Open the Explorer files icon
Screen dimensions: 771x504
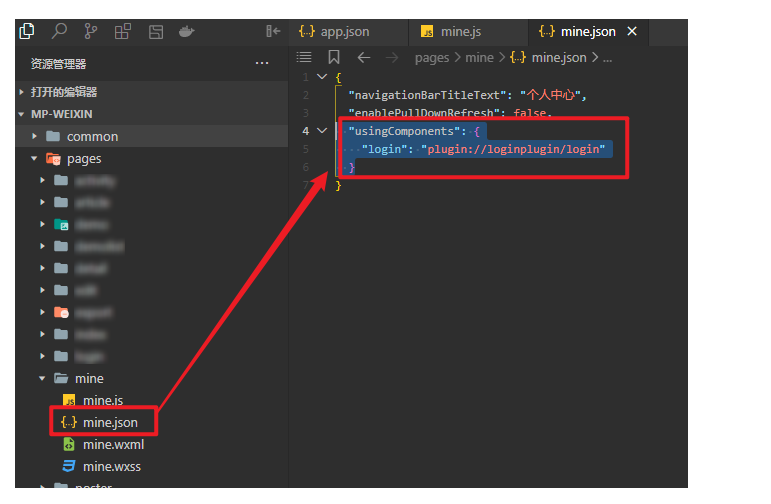[x=27, y=31]
